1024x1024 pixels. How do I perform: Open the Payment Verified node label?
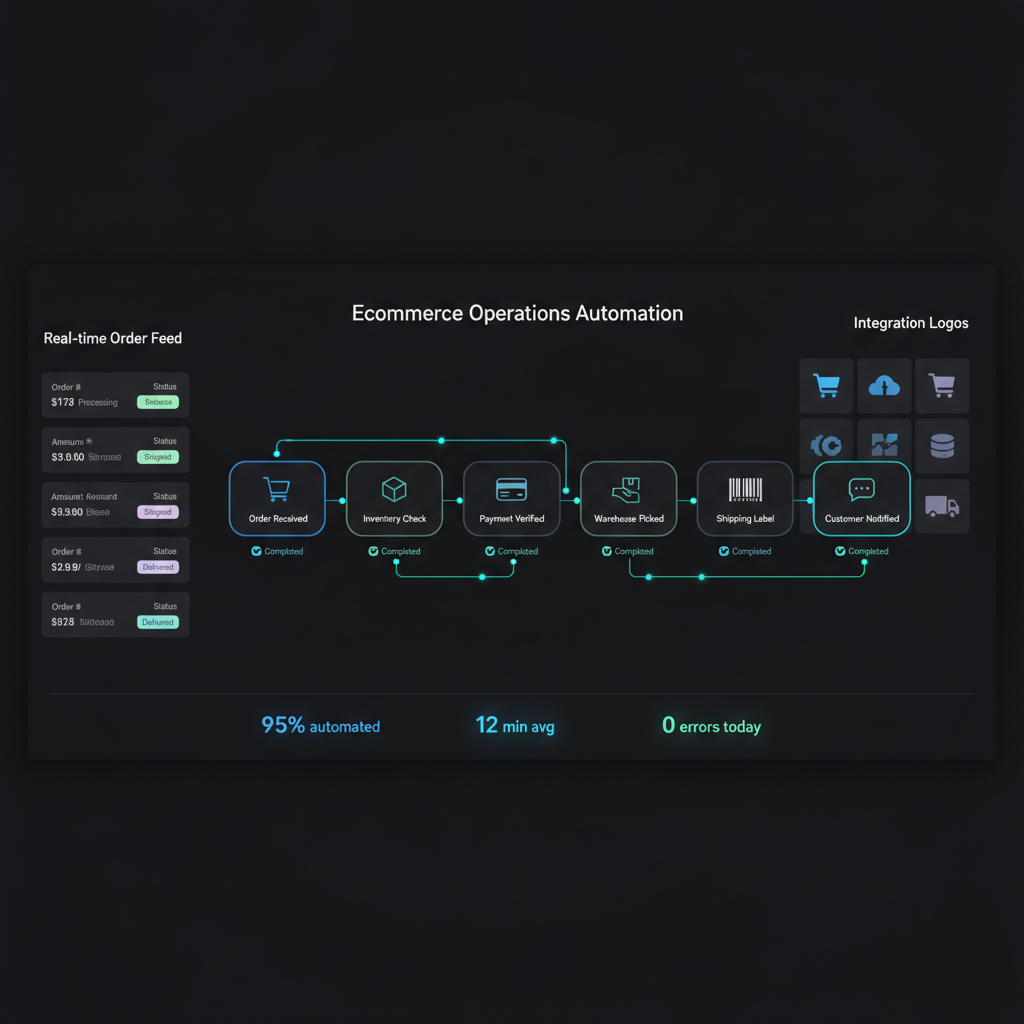pos(512,519)
